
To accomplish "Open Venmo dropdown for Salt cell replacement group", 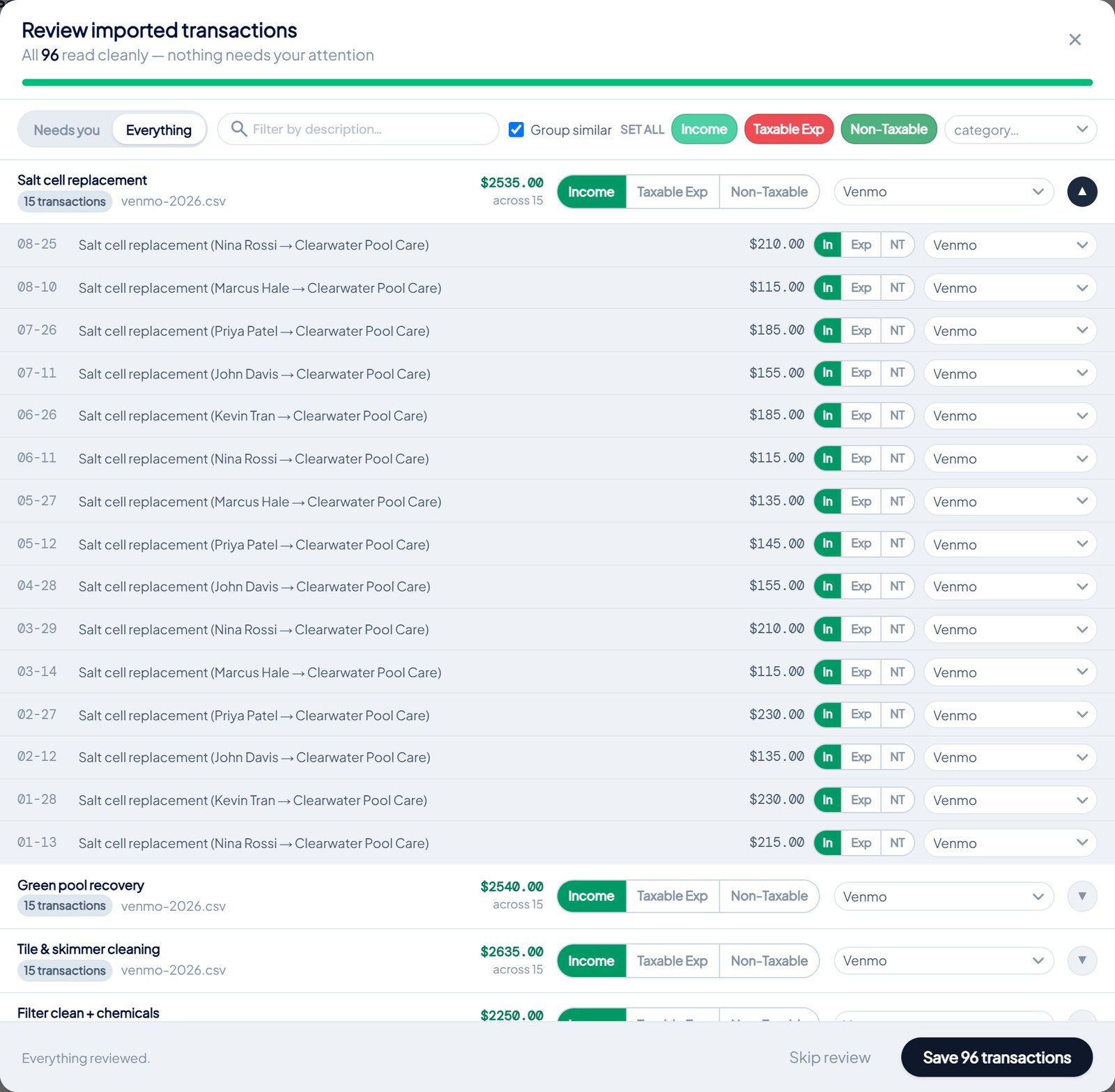I will pyautogui.click(x=944, y=192).
